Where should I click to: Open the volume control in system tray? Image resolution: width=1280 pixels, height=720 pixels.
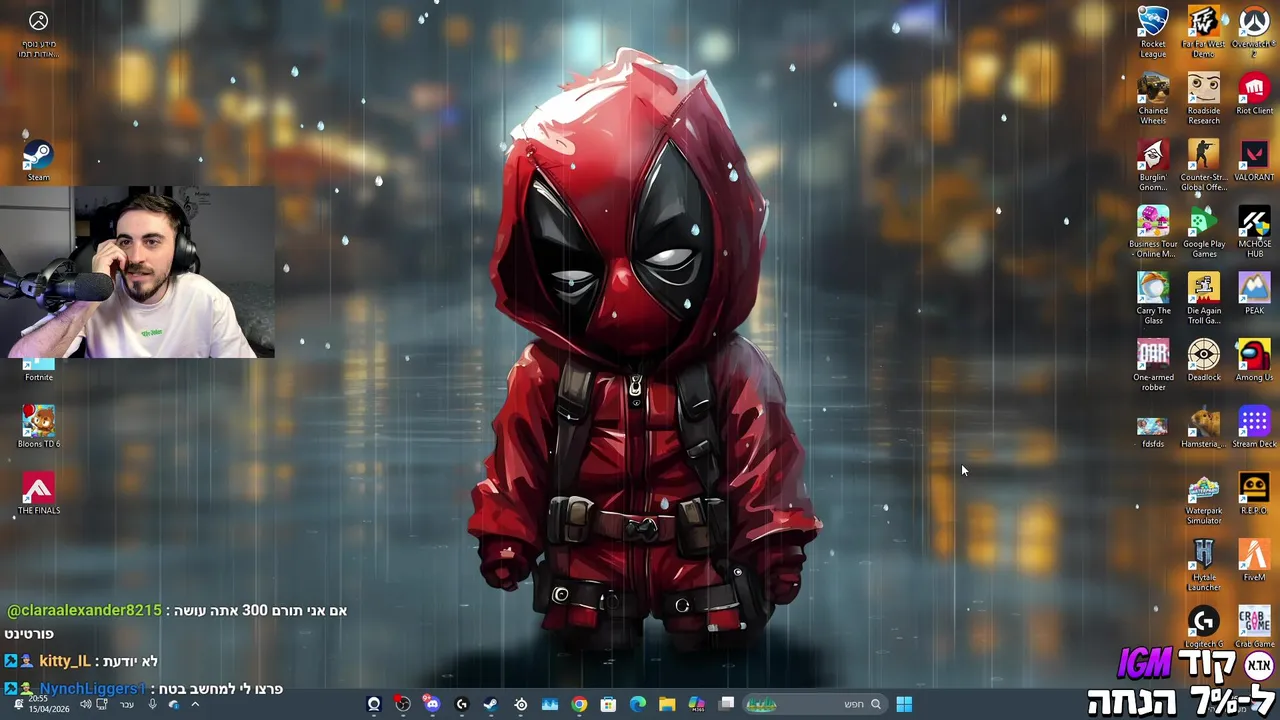pyautogui.click(x=84, y=704)
